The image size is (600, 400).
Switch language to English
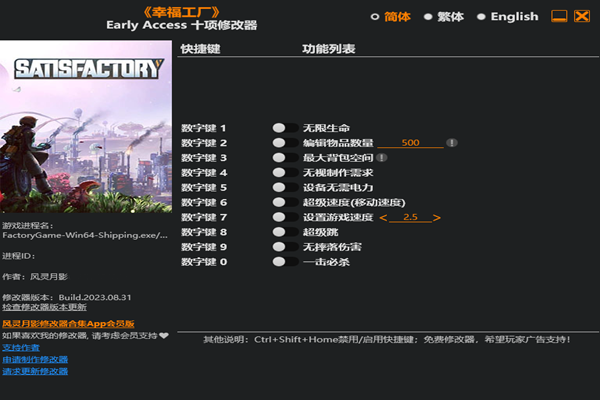(x=481, y=16)
